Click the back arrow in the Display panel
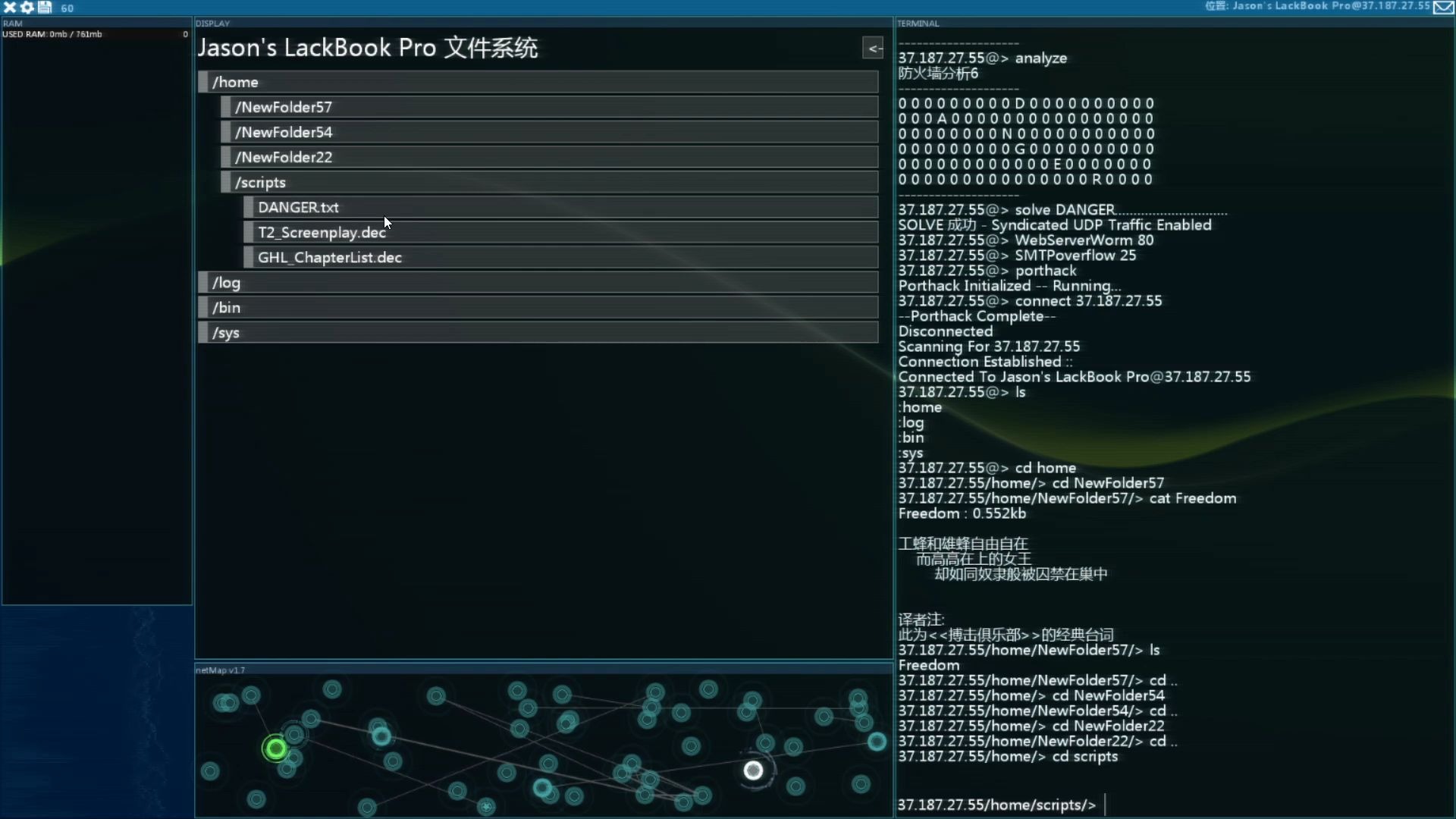Screen dimensions: 1456x819 [x=874, y=48]
